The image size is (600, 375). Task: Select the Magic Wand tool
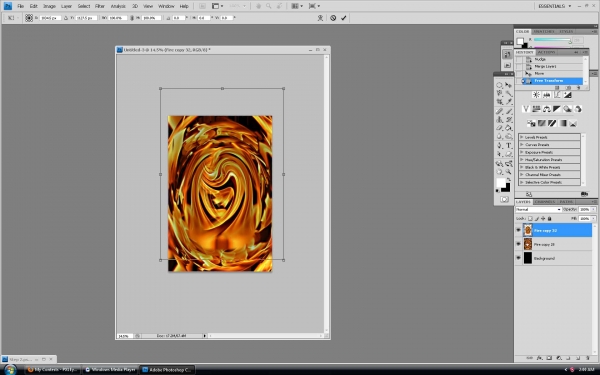click(509, 93)
